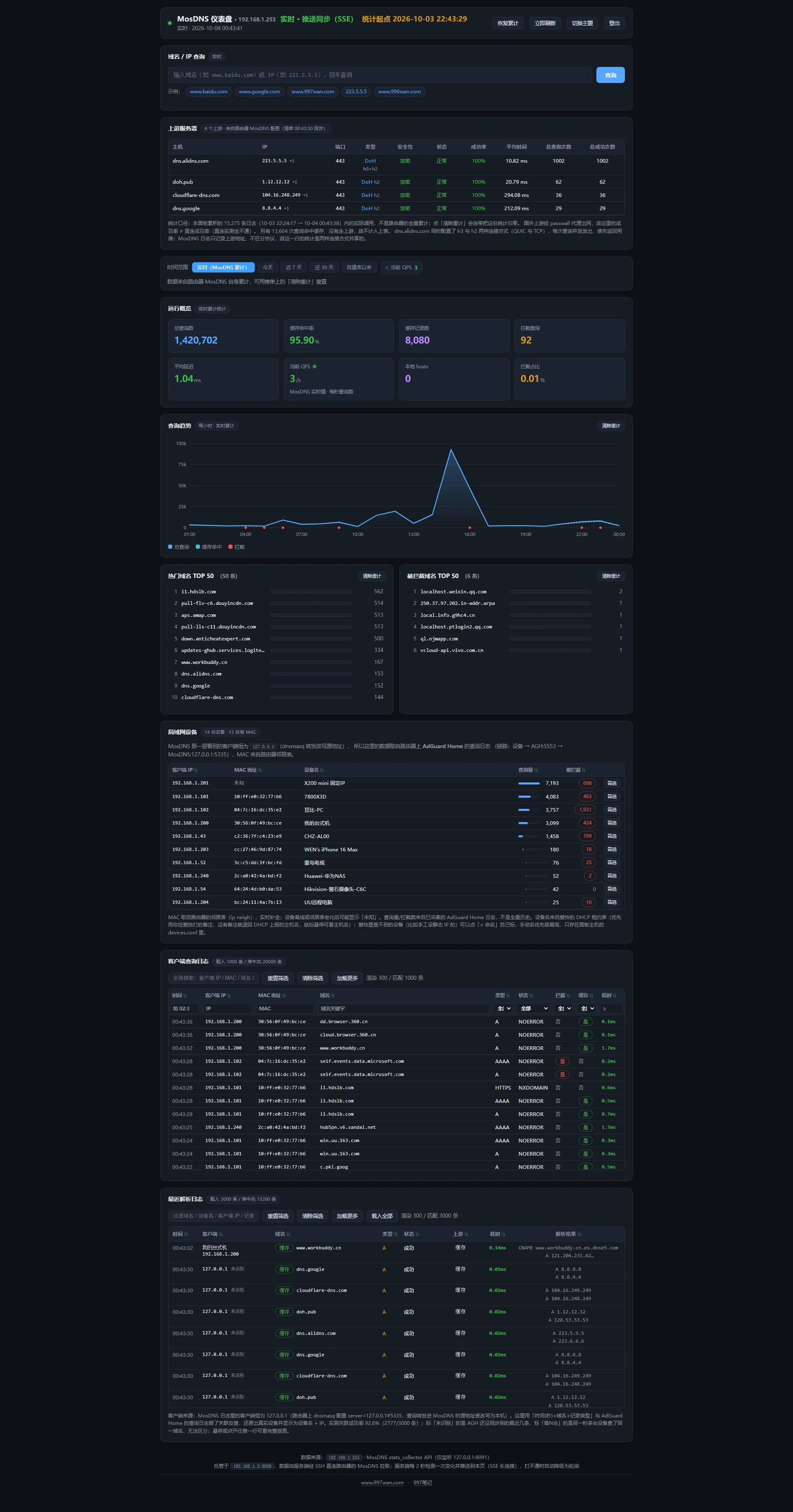Sort recent resolve log by 上游 sort icon
Viewport: 793px width, 1512px height.
tap(466, 1235)
